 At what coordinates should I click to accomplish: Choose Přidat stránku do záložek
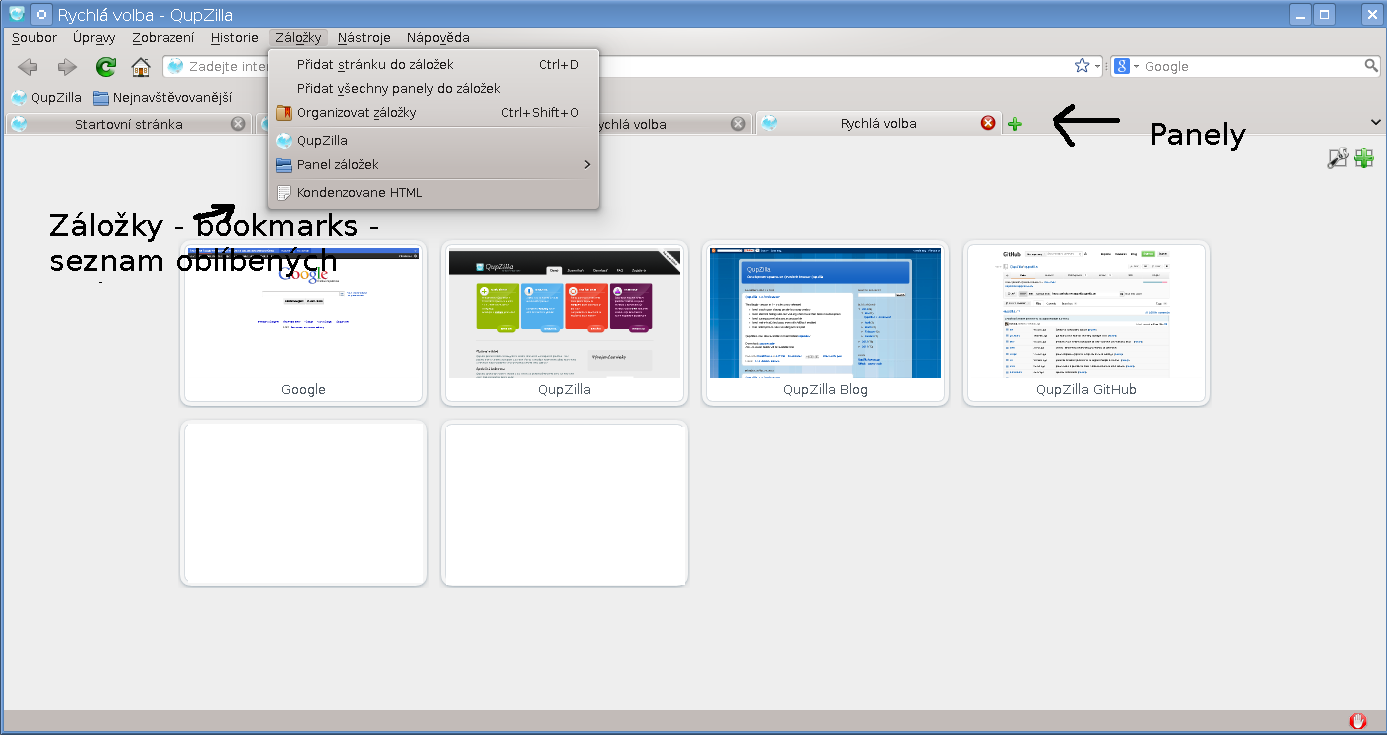click(433, 65)
